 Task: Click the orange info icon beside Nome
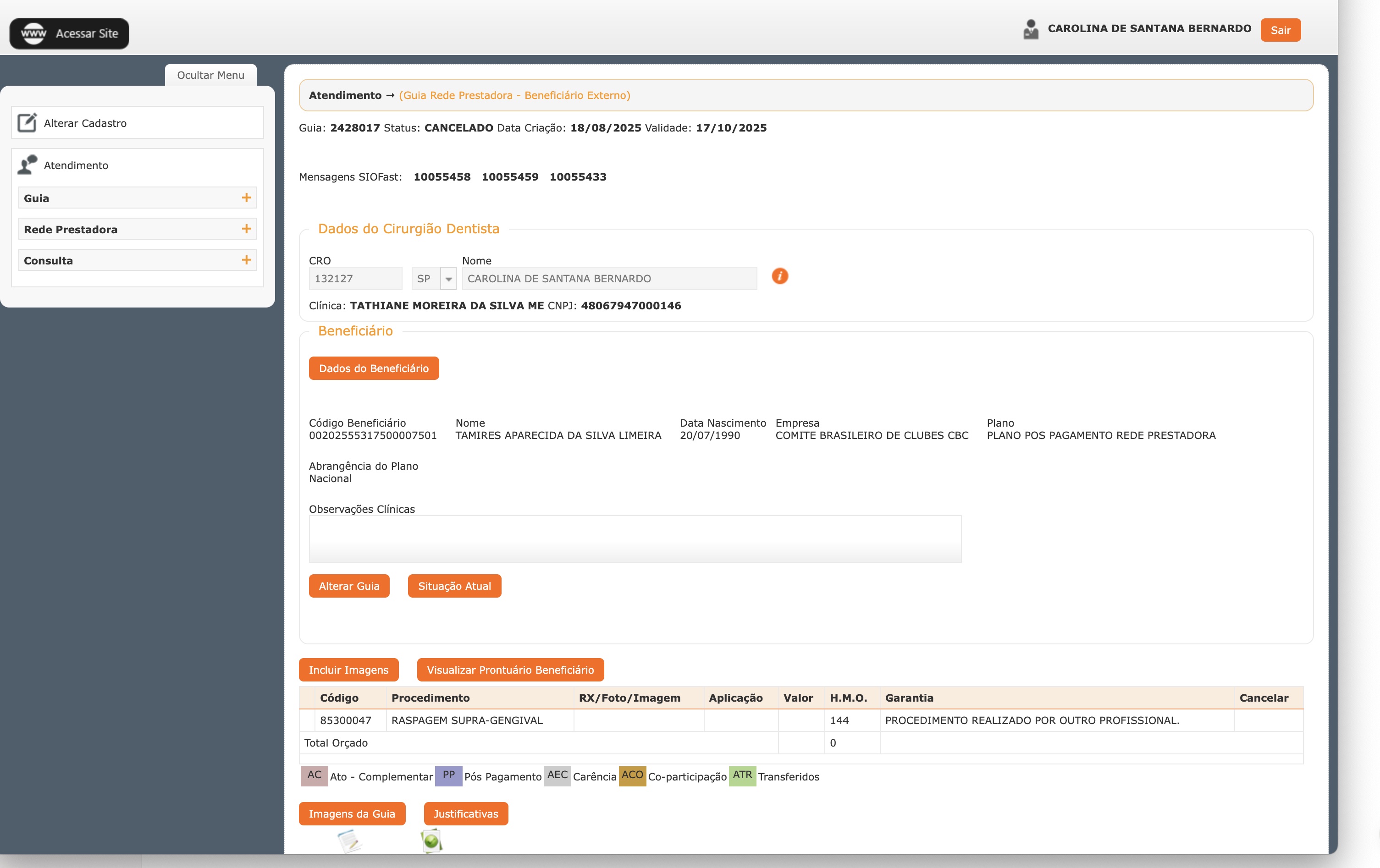(779, 276)
